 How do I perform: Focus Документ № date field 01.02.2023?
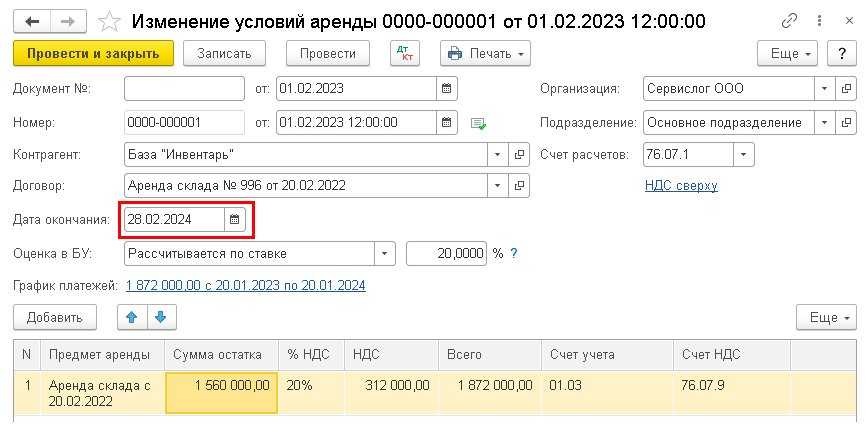pyautogui.click(x=357, y=88)
